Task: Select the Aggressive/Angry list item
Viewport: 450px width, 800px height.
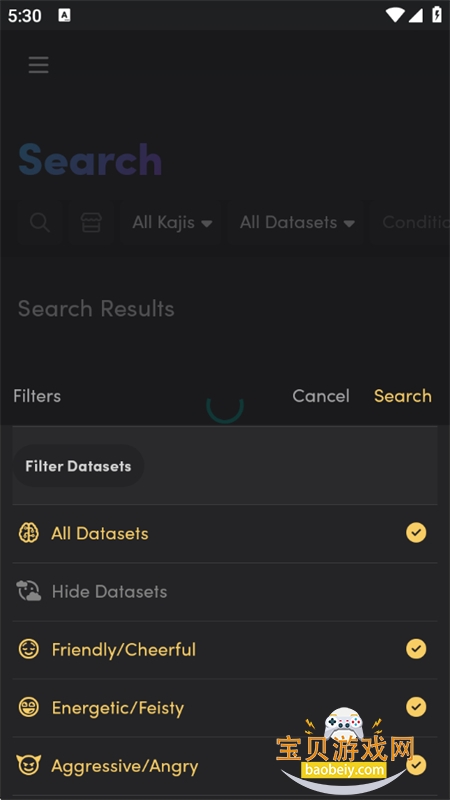Action: (x=225, y=766)
